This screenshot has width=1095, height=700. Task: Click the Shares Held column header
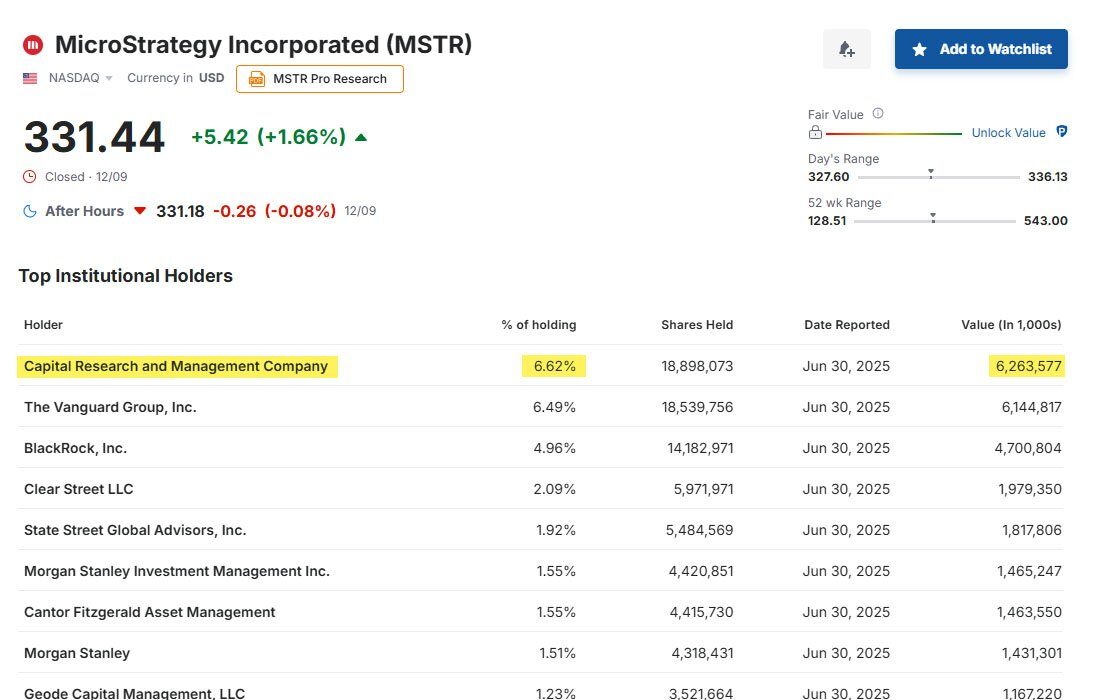click(697, 325)
